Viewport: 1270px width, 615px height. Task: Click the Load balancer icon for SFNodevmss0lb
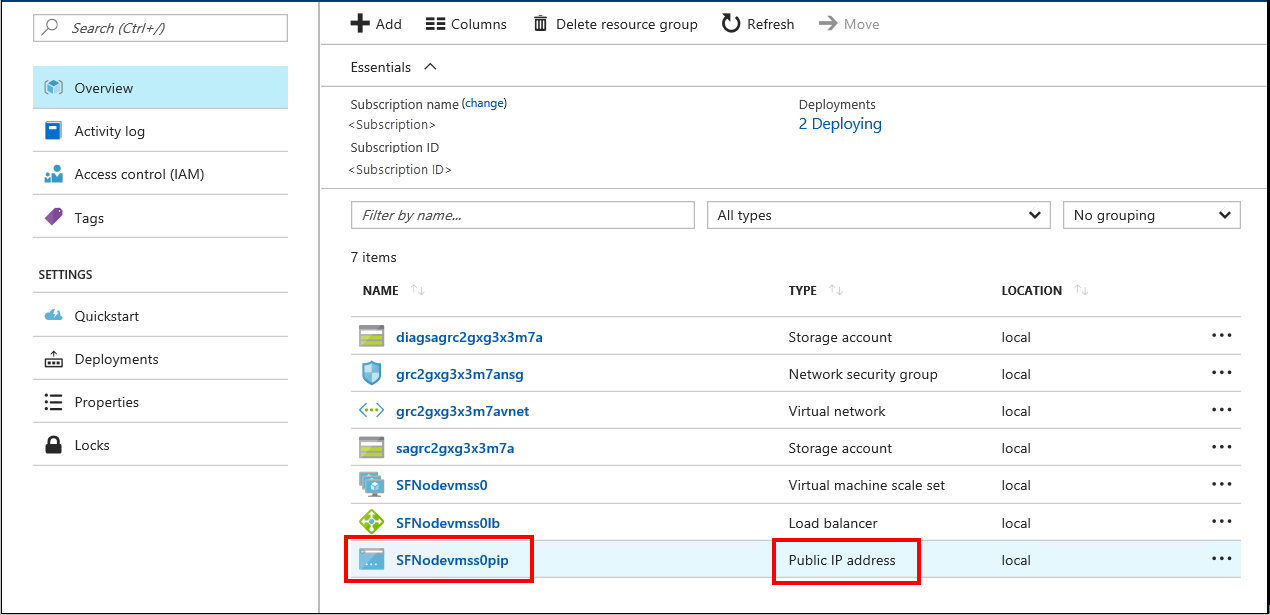tap(371, 522)
